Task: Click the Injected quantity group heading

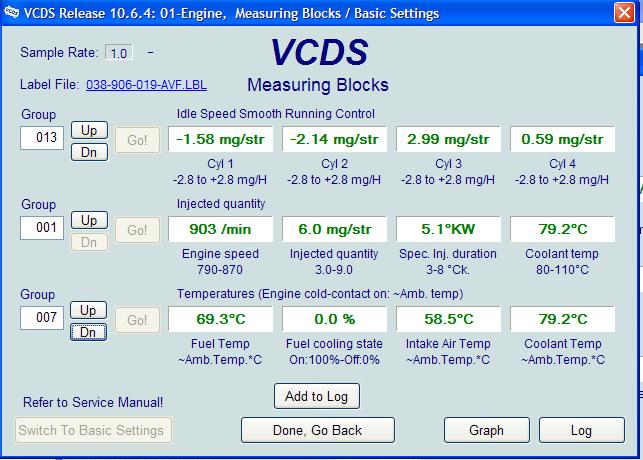Action: coord(221,204)
